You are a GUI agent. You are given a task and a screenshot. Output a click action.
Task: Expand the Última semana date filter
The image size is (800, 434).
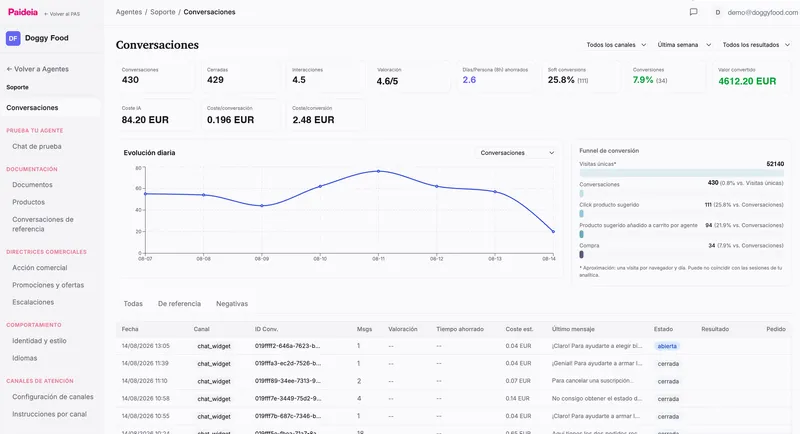point(684,45)
